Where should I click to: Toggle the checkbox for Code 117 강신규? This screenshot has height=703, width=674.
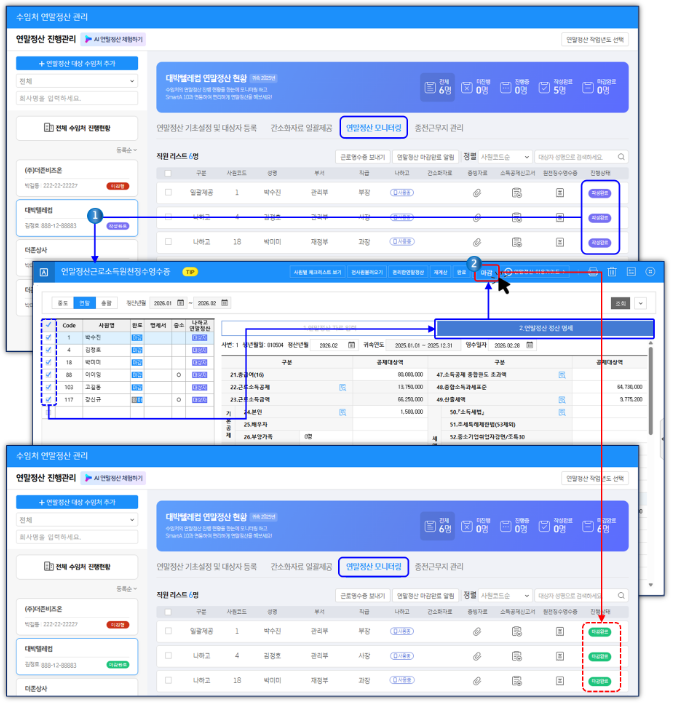(48, 399)
